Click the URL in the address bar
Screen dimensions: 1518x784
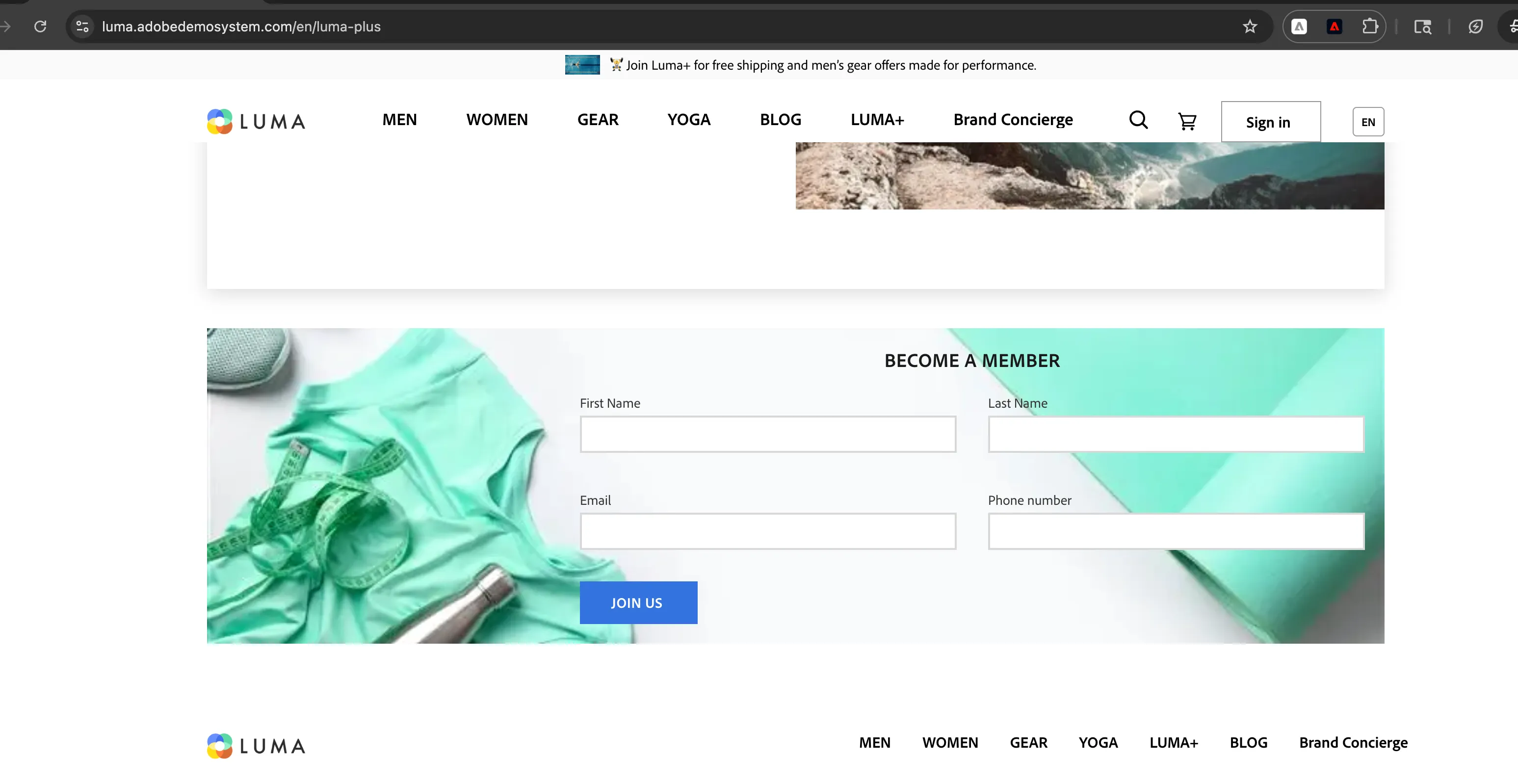click(x=241, y=26)
